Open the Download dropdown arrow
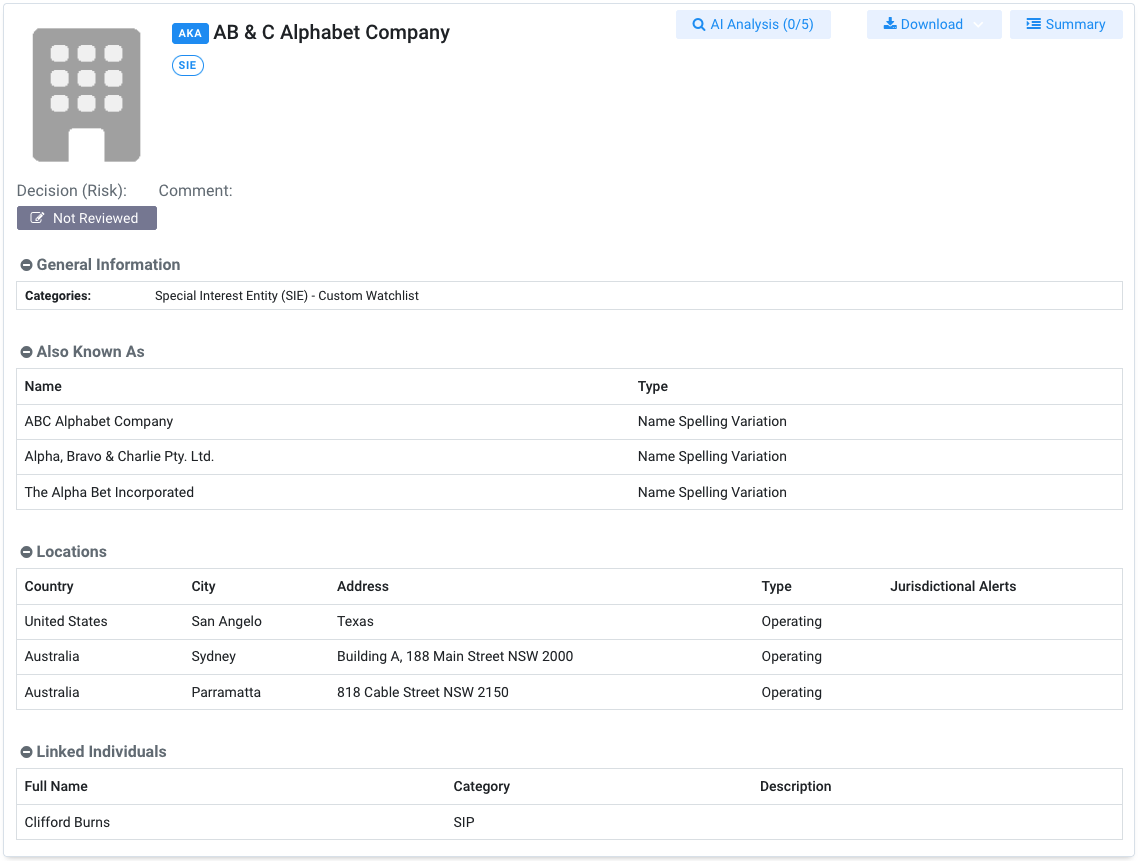This screenshot has height=861, width=1139. tap(978, 25)
